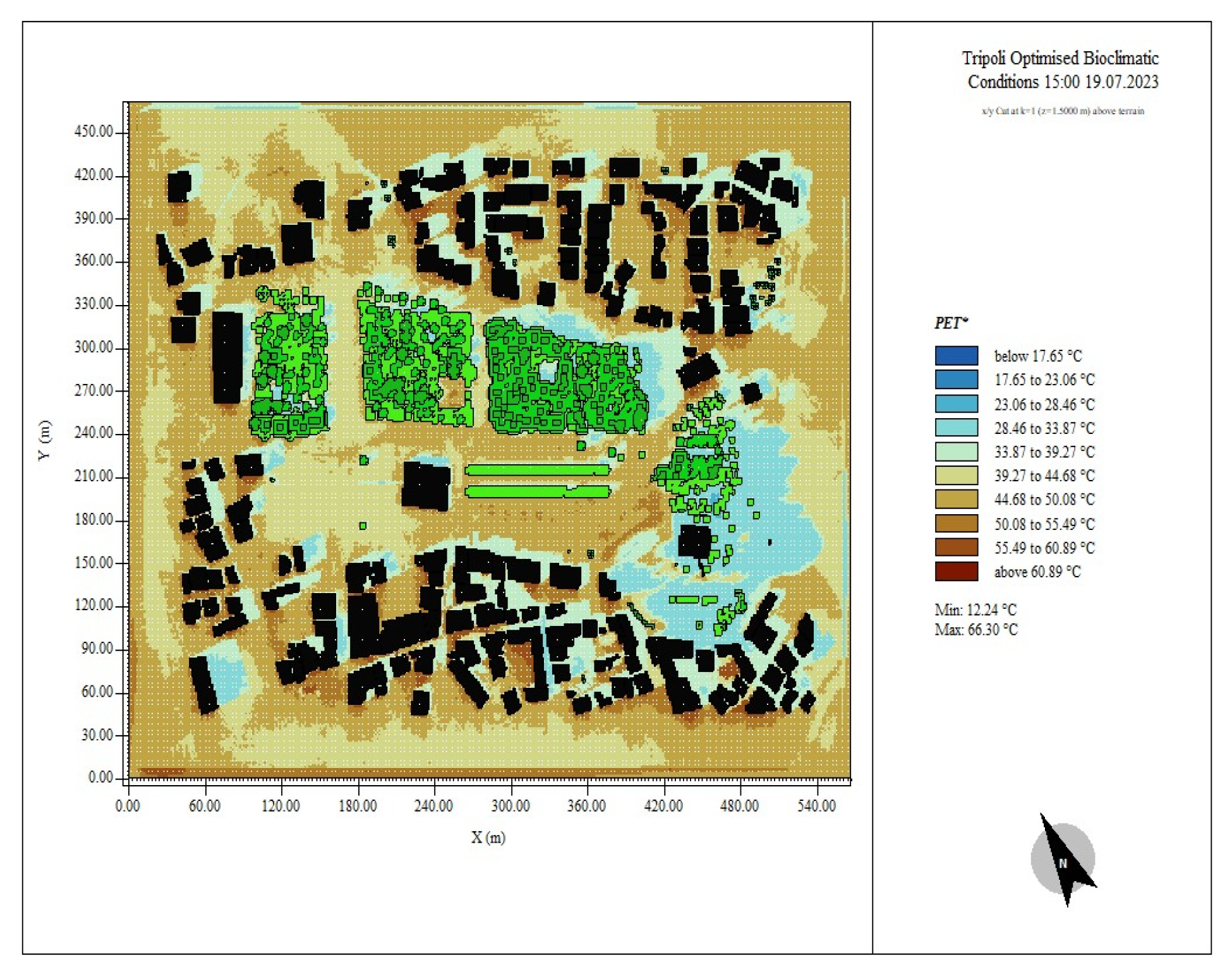This screenshot has height=979, width=1232.
Task: Click the 300.00 tick label on the X axis
Action: click(x=510, y=806)
